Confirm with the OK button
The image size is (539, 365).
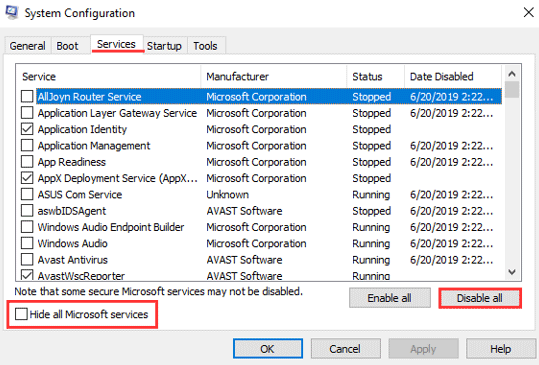pos(268,349)
